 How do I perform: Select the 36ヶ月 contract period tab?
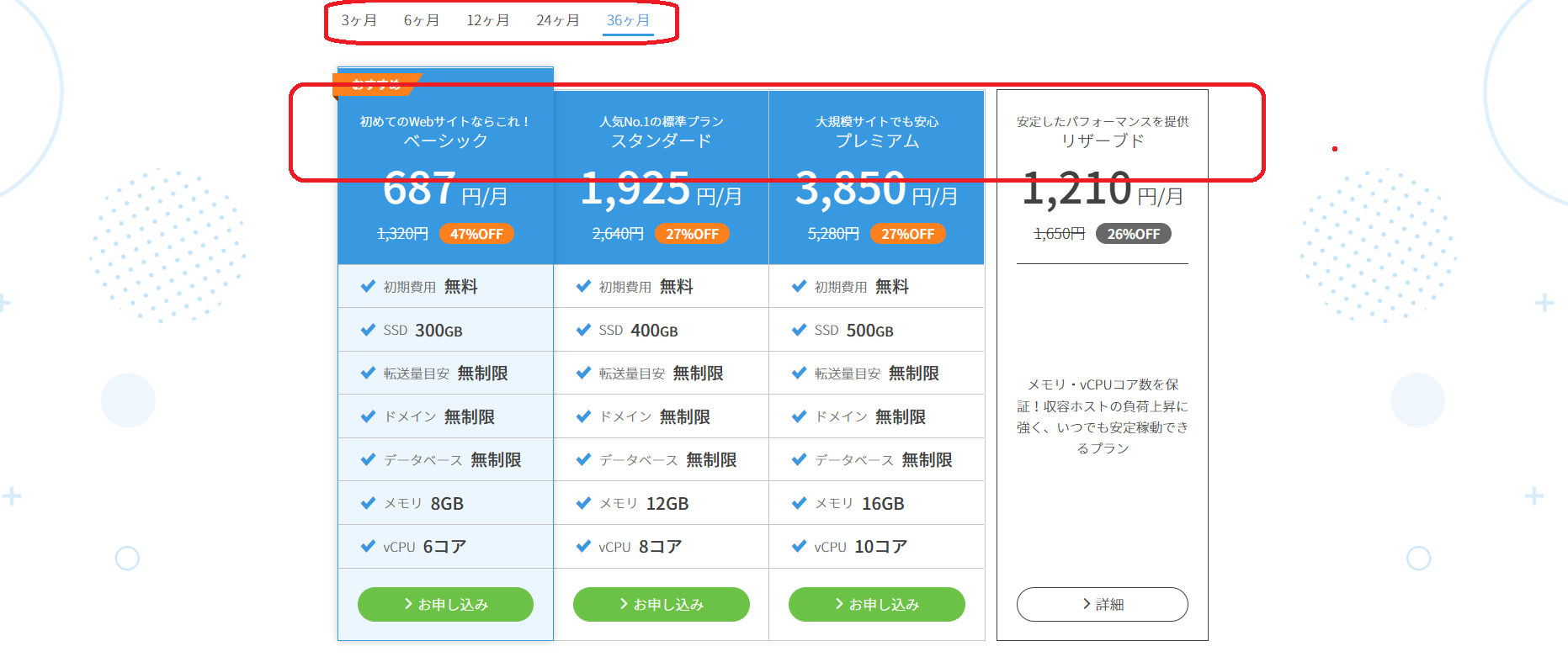[628, 20]
